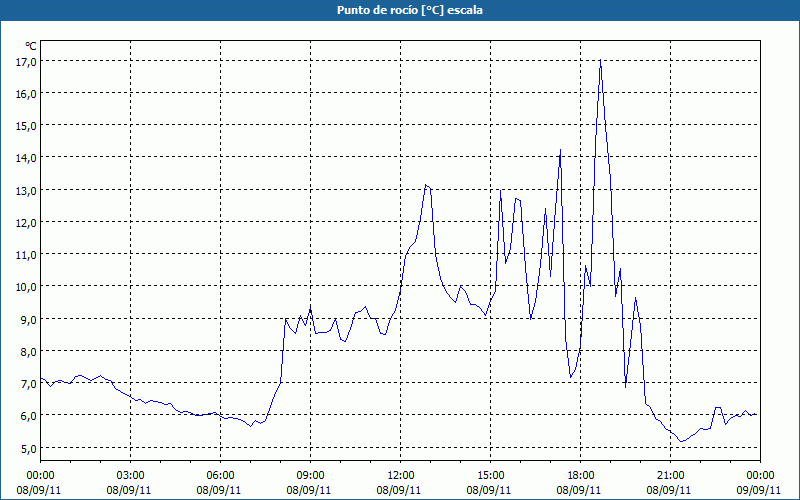This screenshot has height=500, width=800.
Task: Click the 5,0 y-axis value
Action: [28, 449]
